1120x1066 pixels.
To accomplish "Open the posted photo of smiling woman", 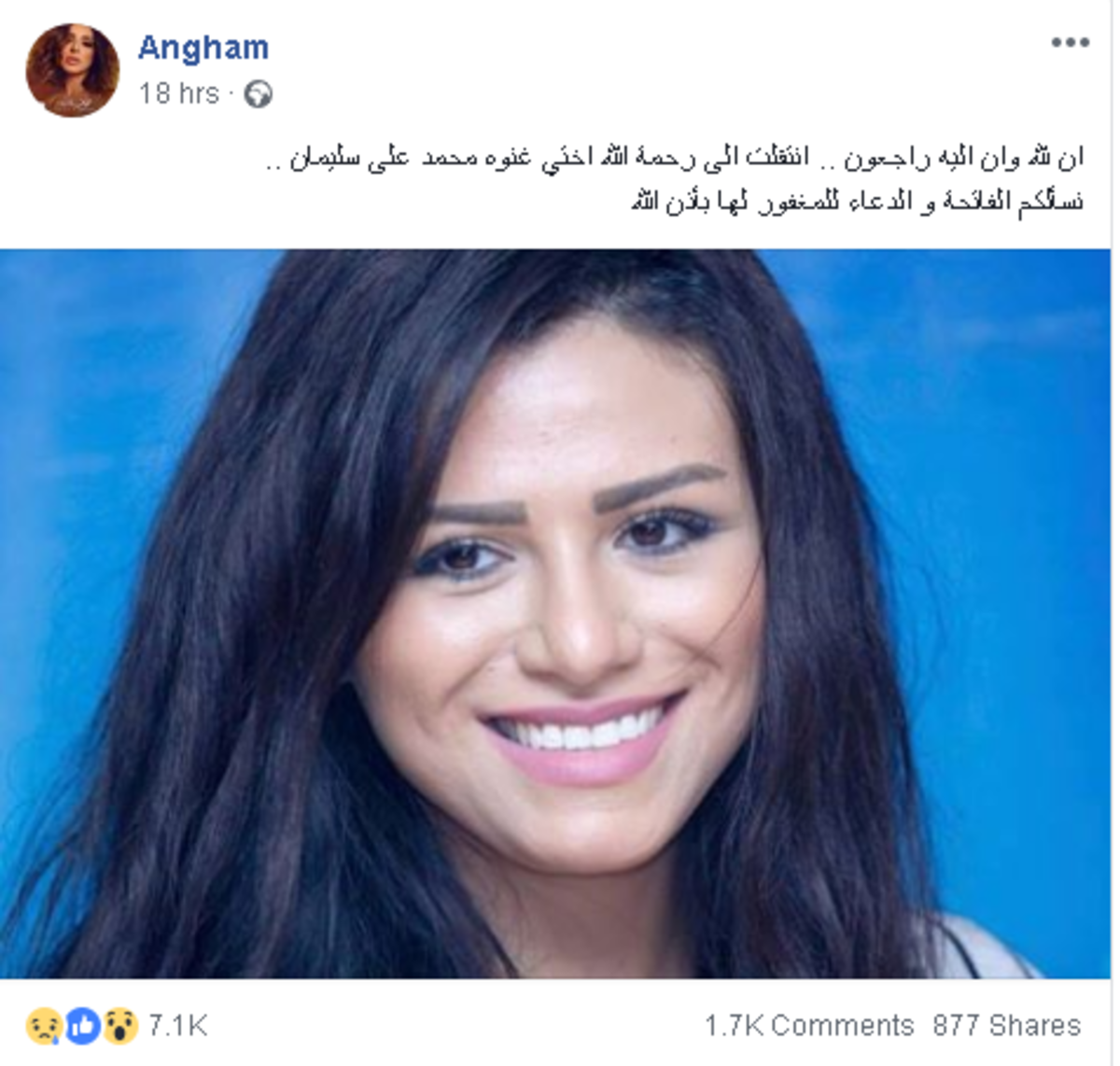I will click(555, 613).
